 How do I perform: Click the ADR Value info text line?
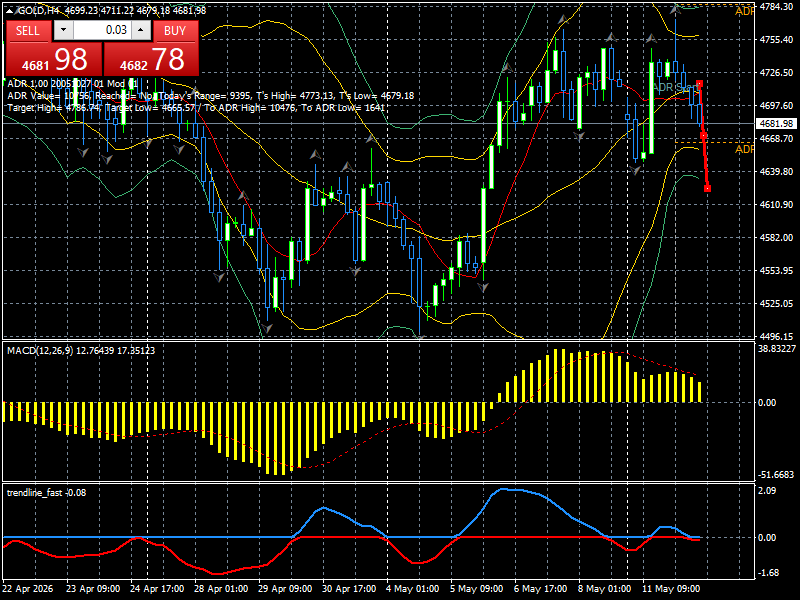pyautogui.click(x=210, y=96)
